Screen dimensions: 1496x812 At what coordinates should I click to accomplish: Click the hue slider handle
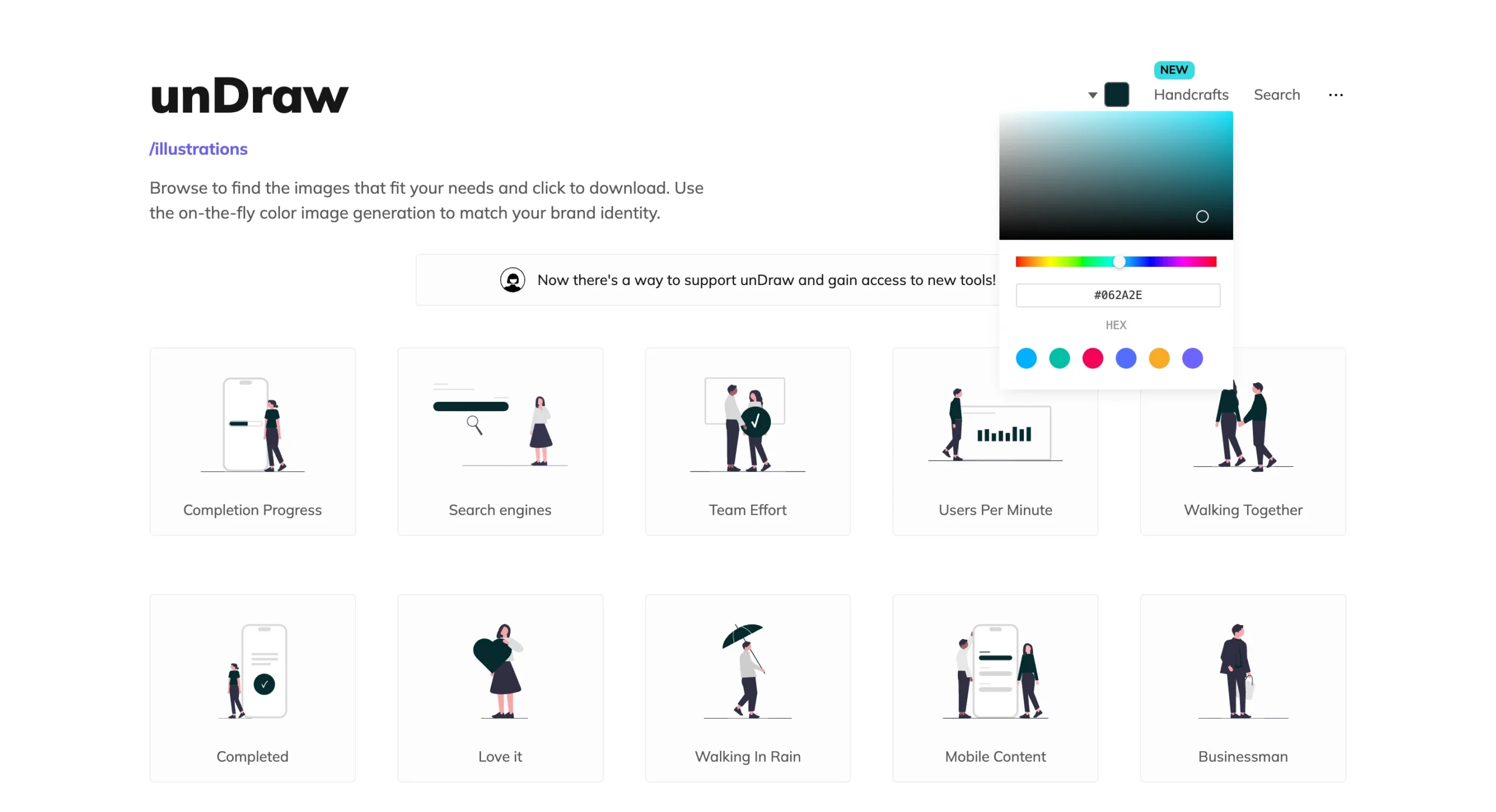(1119, 262)
